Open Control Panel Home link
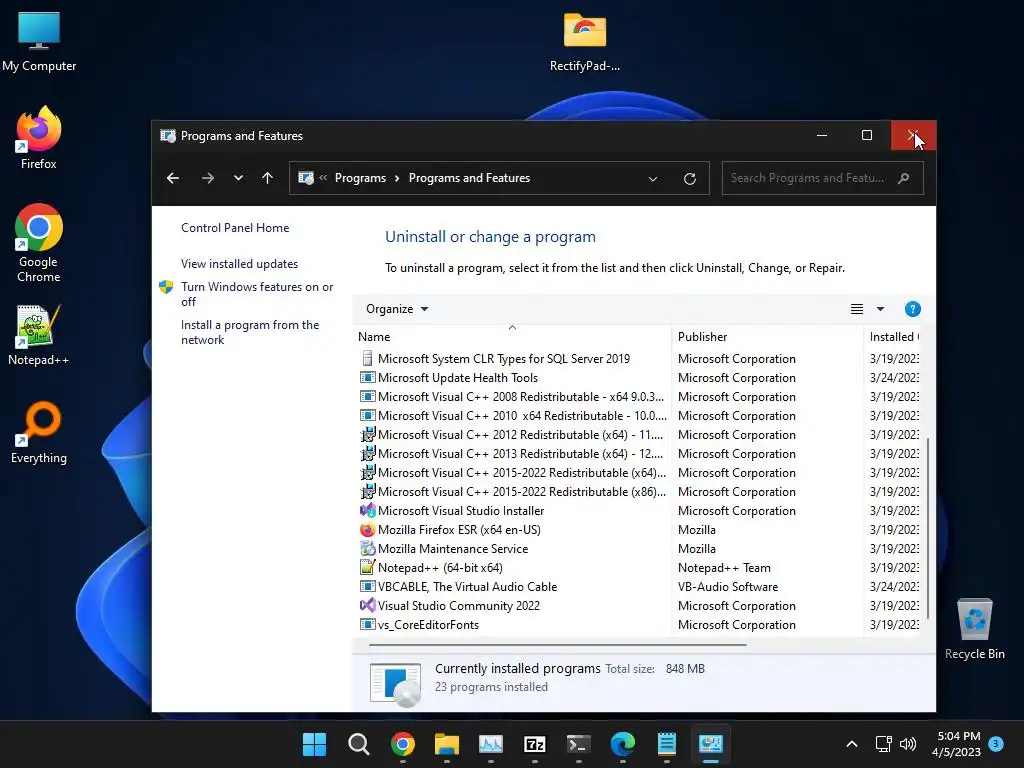 click(x=235, y=227)
